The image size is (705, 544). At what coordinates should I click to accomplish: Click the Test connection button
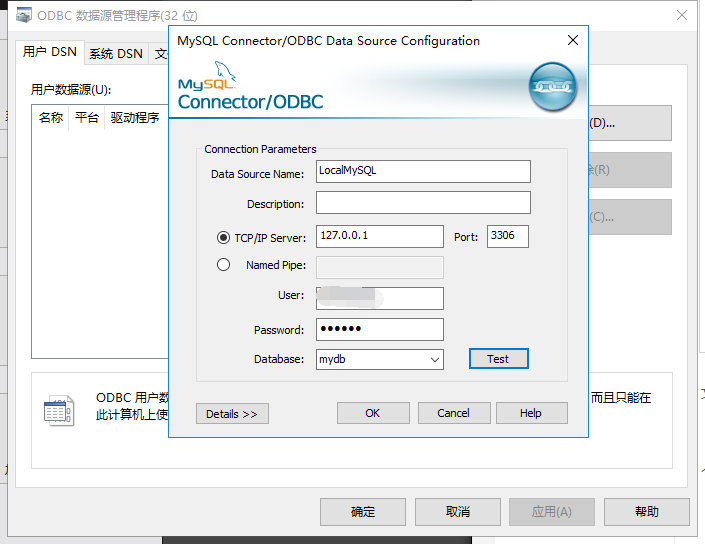click(499, 359)
